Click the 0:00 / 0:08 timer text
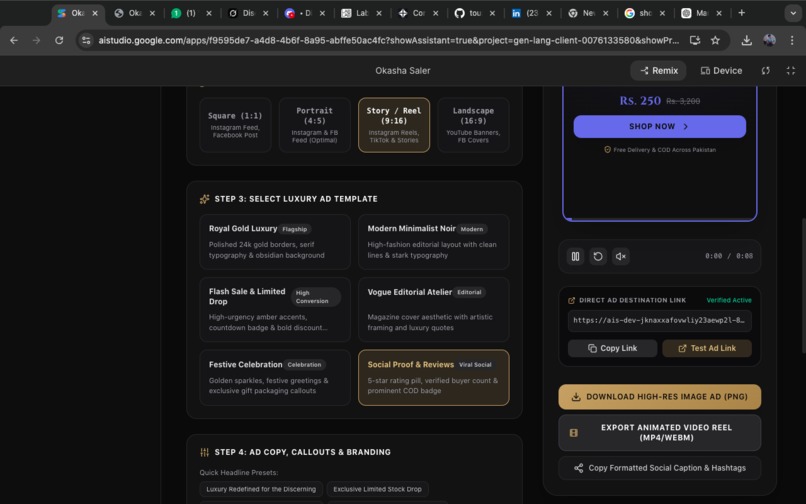Screen dimensions: 806x504 tap(728, 256)
